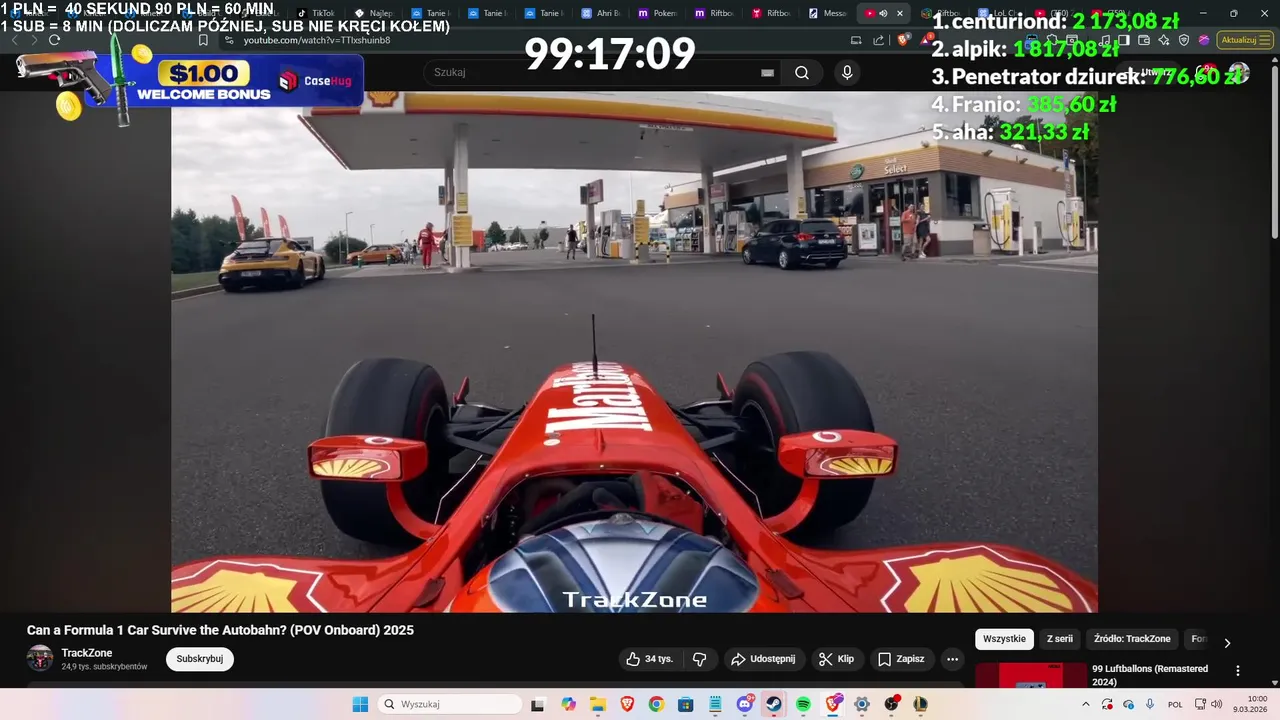This screenshot has width=1280, height=720.
Task: Show hidden system tray icons chevron
Action: click(1086, 704)
